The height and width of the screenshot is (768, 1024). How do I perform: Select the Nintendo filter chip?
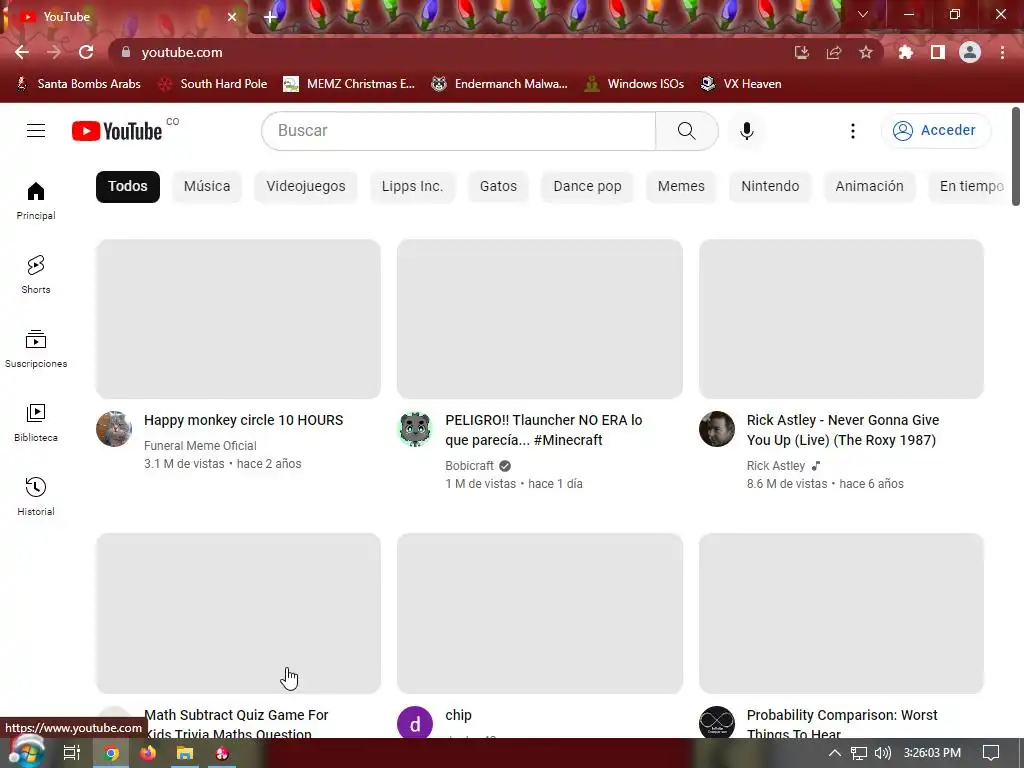coord(770,187)
